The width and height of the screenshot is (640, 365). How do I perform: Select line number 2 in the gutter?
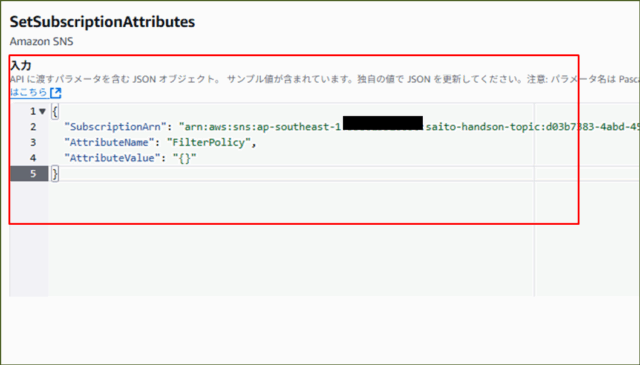[33, 127]
